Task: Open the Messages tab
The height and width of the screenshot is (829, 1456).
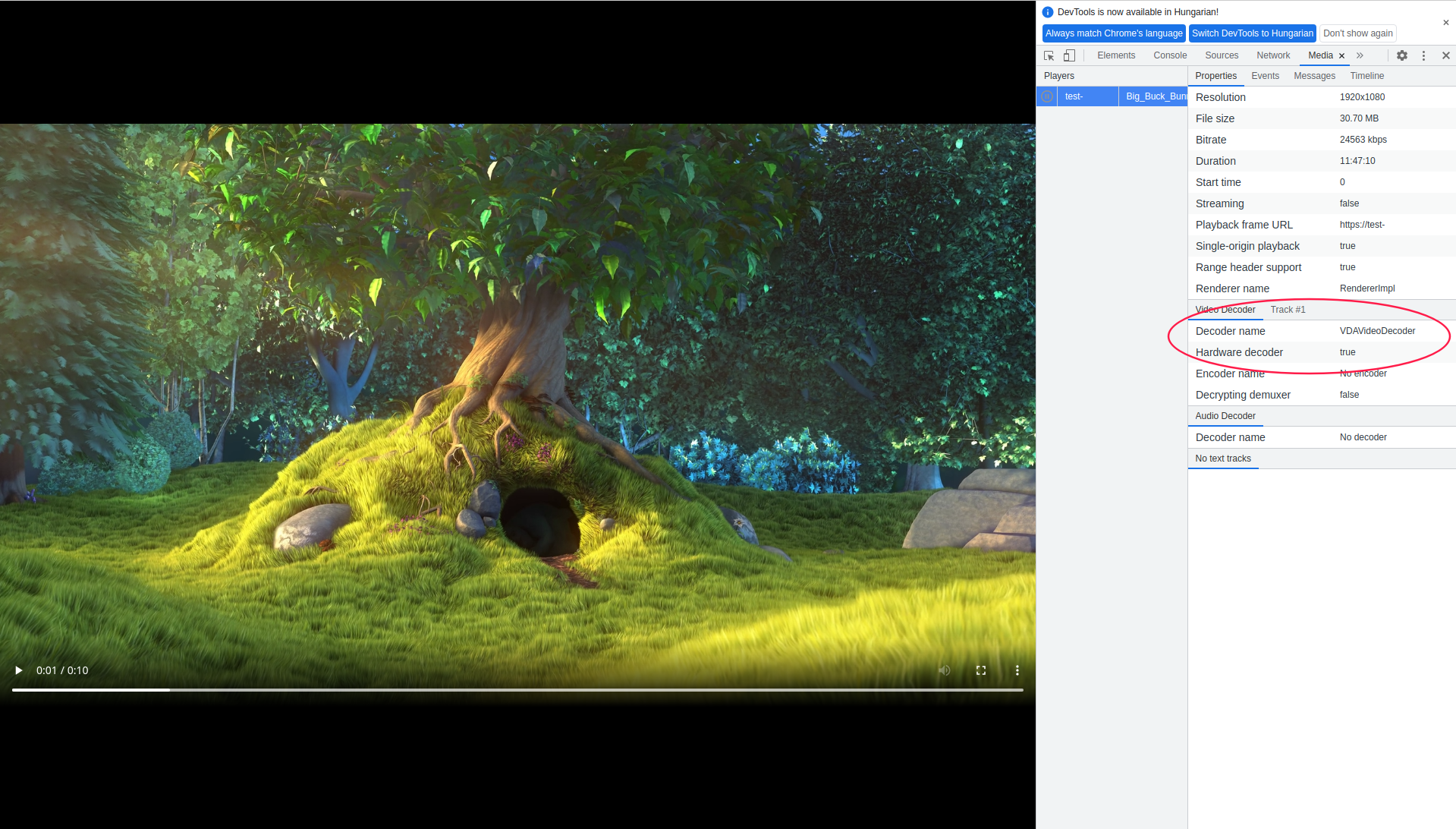Action: click(1314, 76)
